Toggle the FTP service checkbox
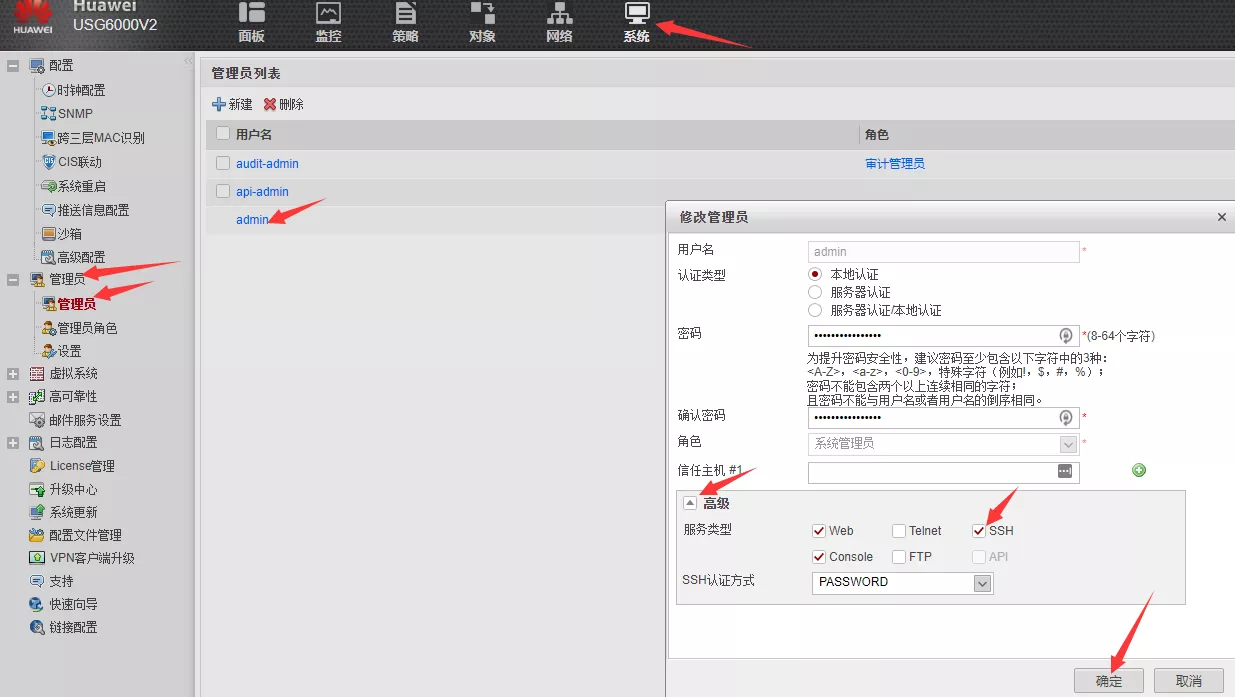Viewport: 1235px width, 697px height. 900,557
